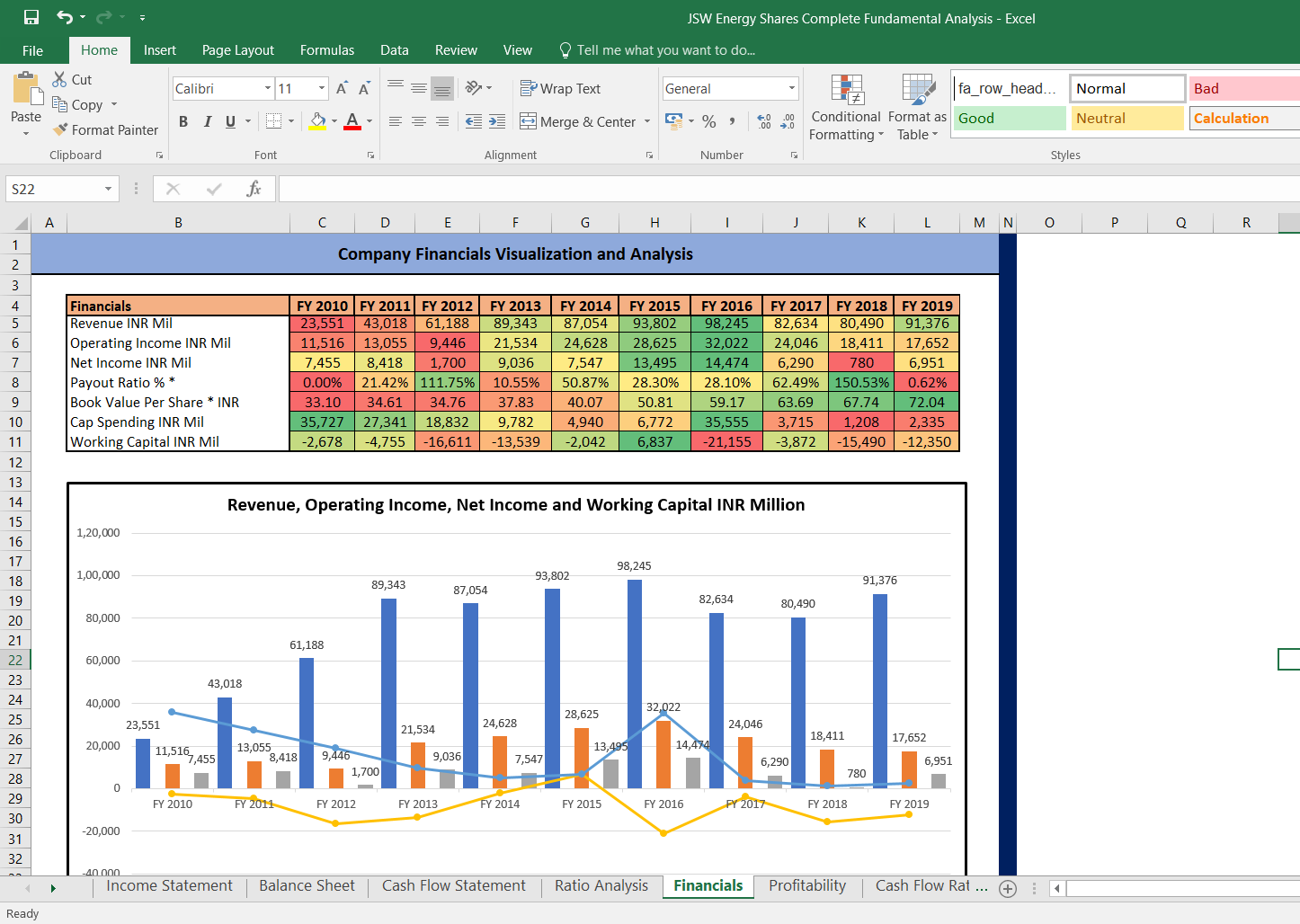Screen dimensions: 1300x924
Task: Open the font size 11 dropdown
Action: [x=322, y=88]
